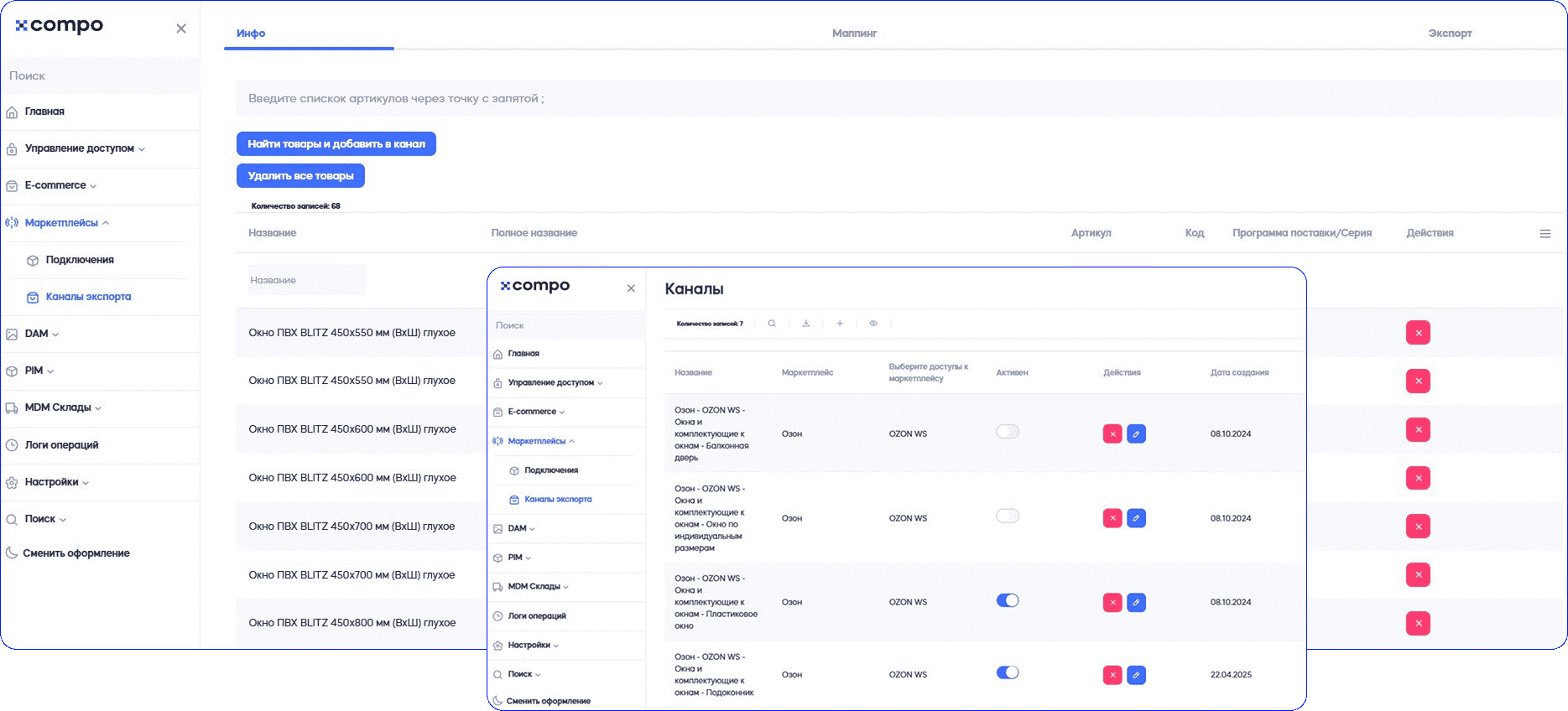
Task: Open Подключения in the main sidebar
Action: pyautogui.click(x=80, y=260)
